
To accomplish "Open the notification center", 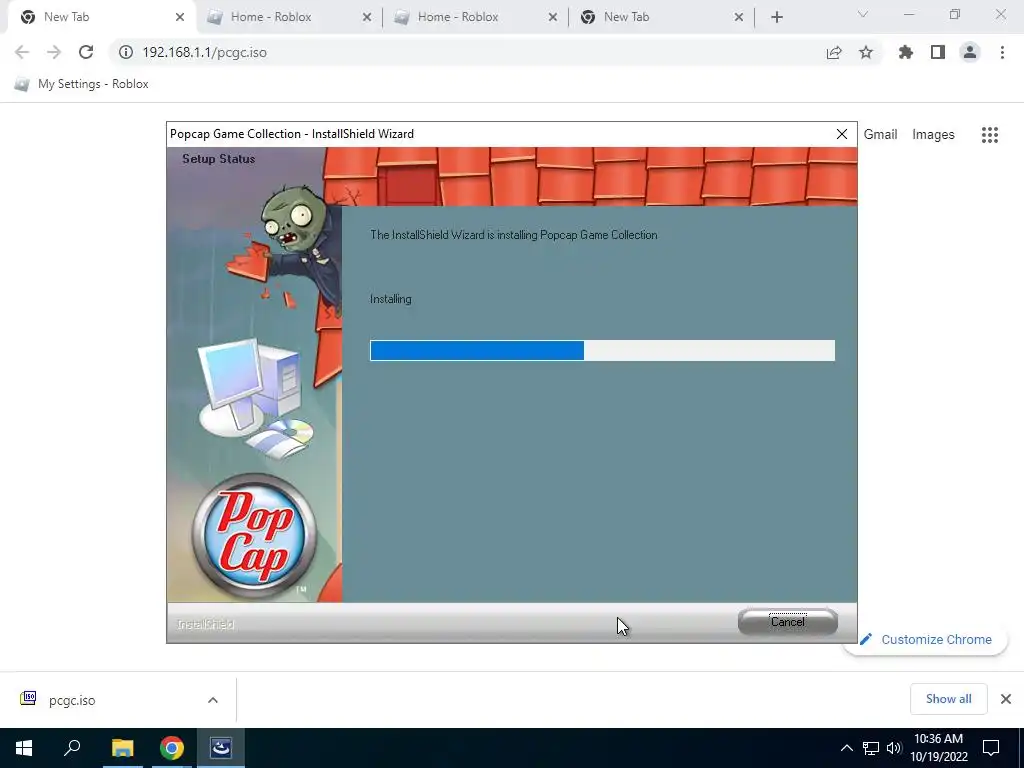I will [991, 748].
